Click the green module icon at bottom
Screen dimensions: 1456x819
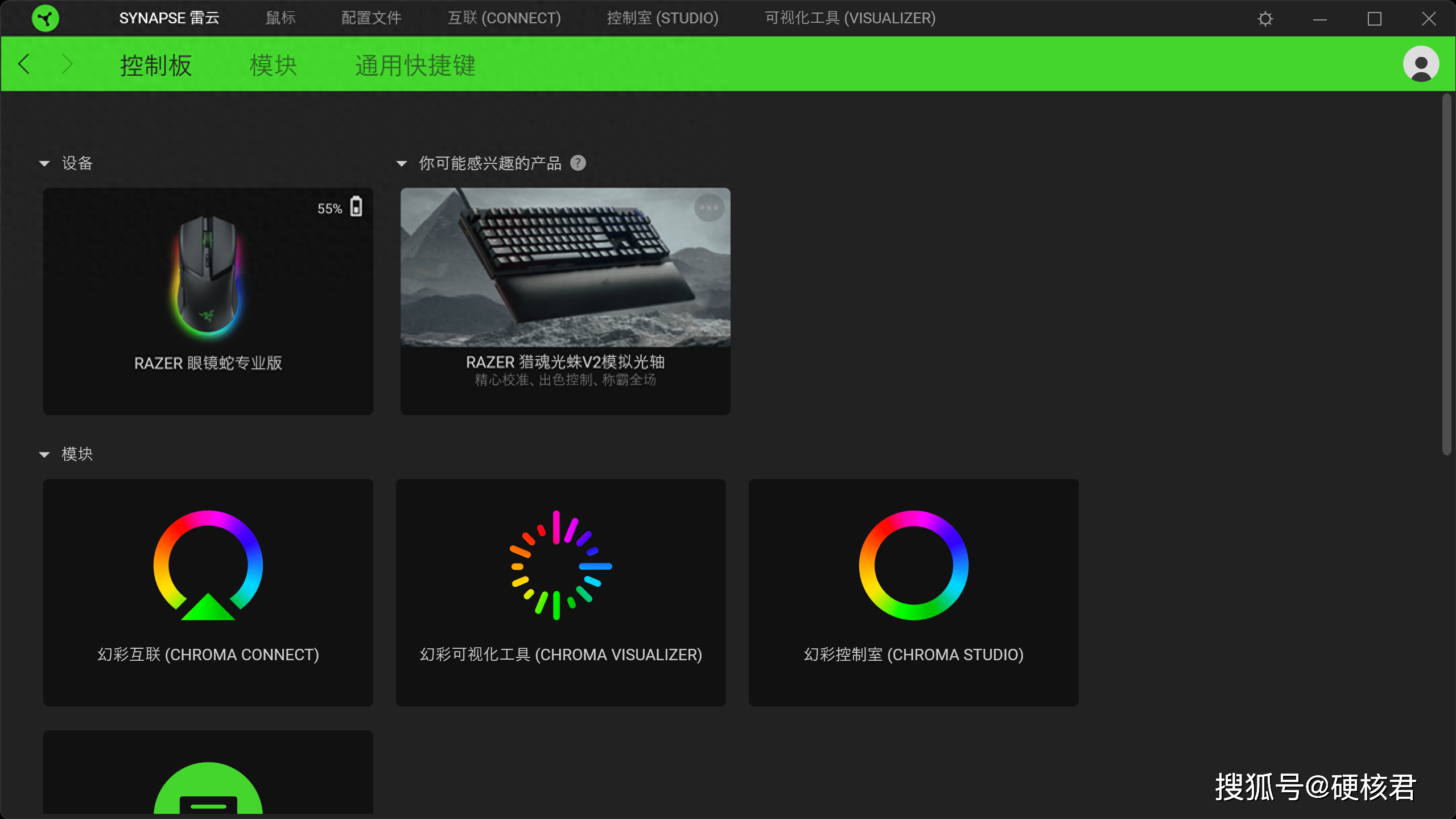pyautogui.click(x=208, y=788)
